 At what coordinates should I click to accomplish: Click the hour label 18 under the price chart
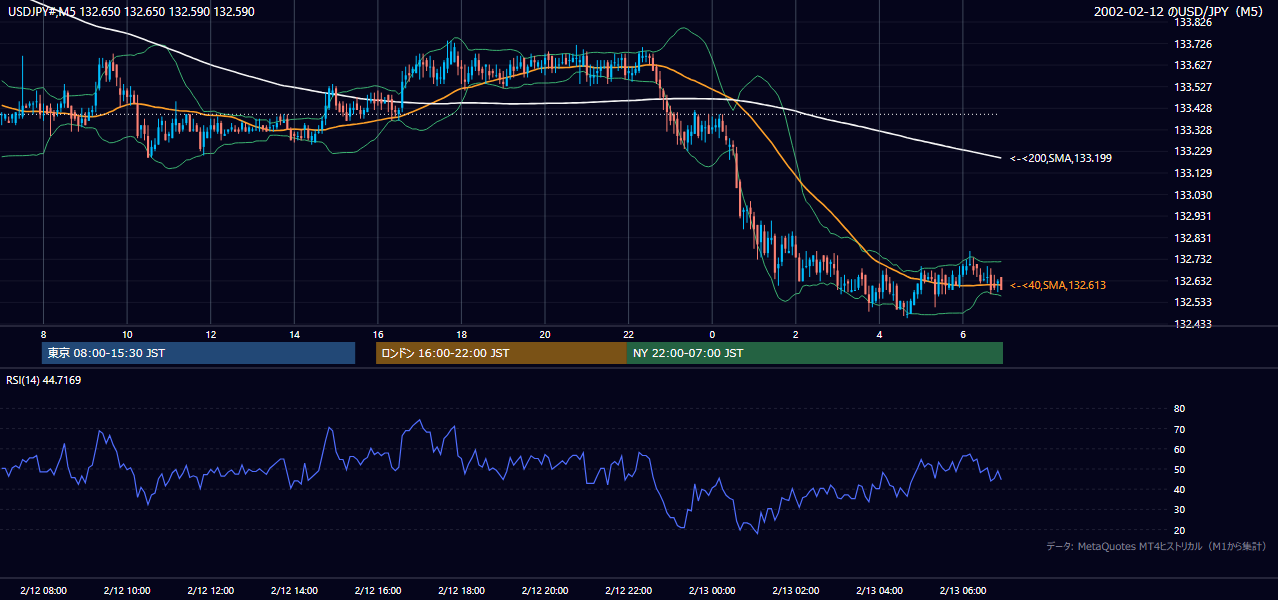pos(461,334)
